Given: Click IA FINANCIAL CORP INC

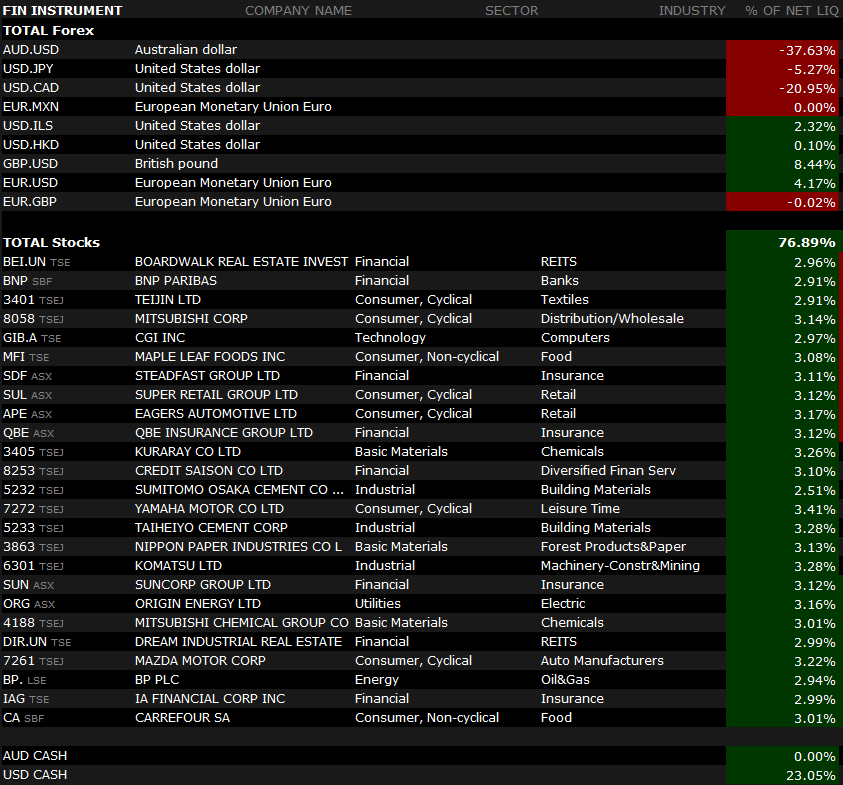Looking at the screenshot, I should pos(210,699).
